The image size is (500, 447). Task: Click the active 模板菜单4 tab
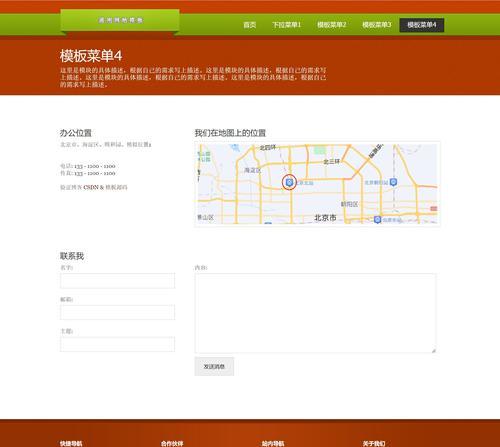[x=422, y=25]
